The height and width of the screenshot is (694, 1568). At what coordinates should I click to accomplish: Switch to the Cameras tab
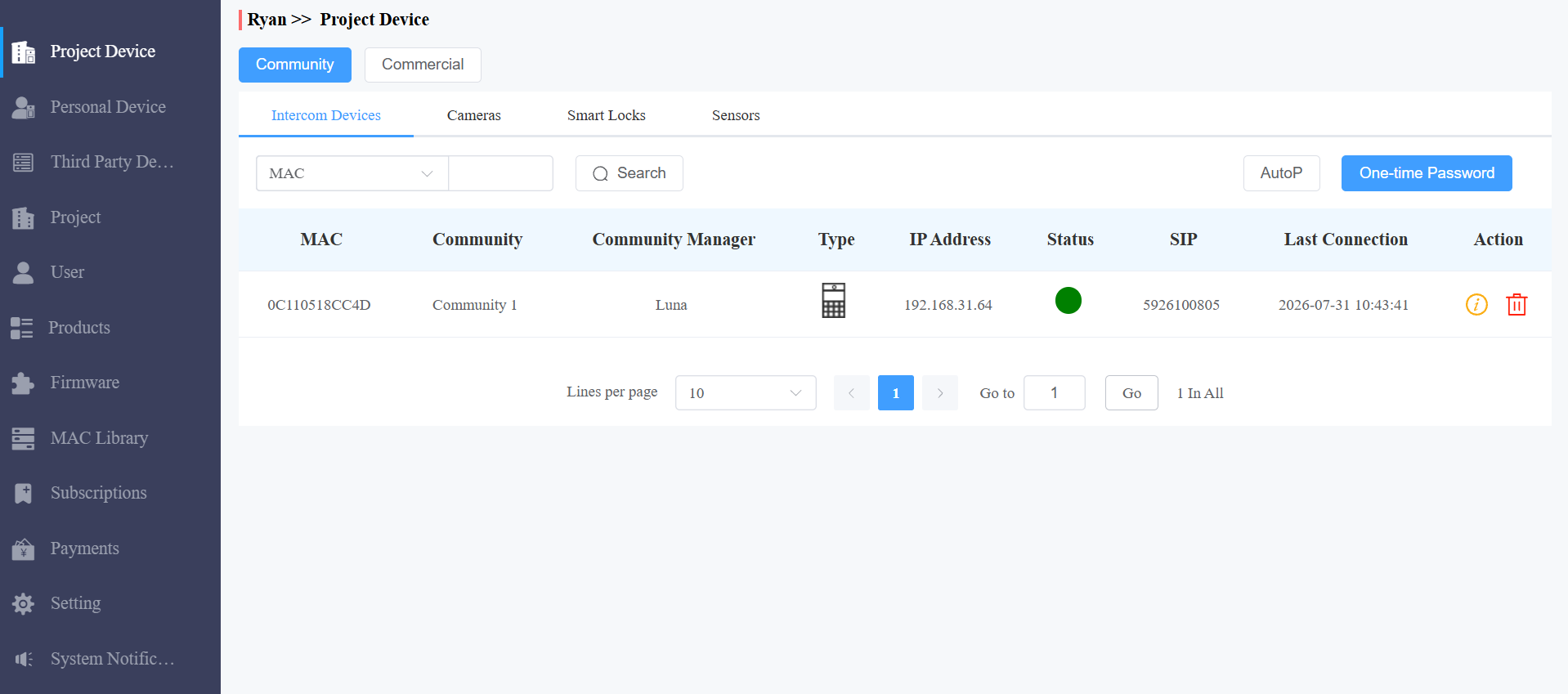pos(474,115)
